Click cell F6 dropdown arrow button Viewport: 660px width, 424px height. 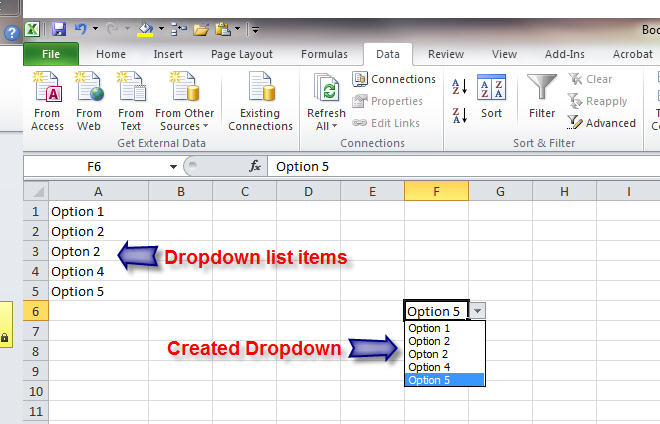(477, 311)
